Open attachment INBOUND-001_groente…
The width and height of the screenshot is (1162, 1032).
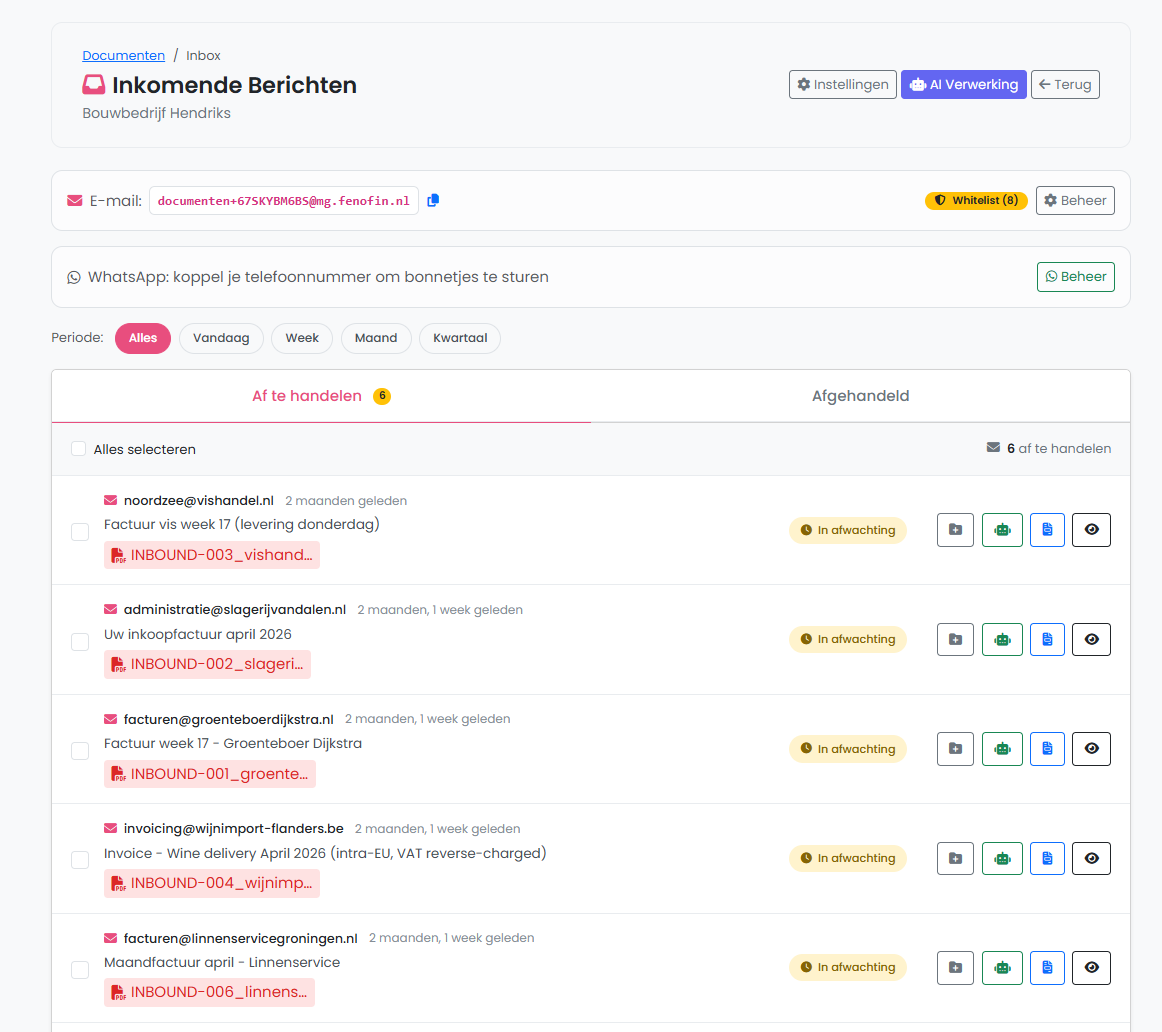(210, 773)
